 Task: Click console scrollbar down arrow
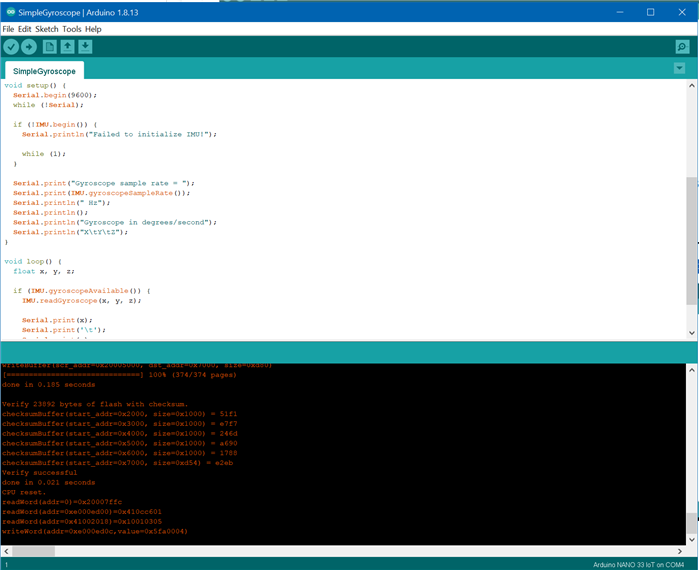691,539
